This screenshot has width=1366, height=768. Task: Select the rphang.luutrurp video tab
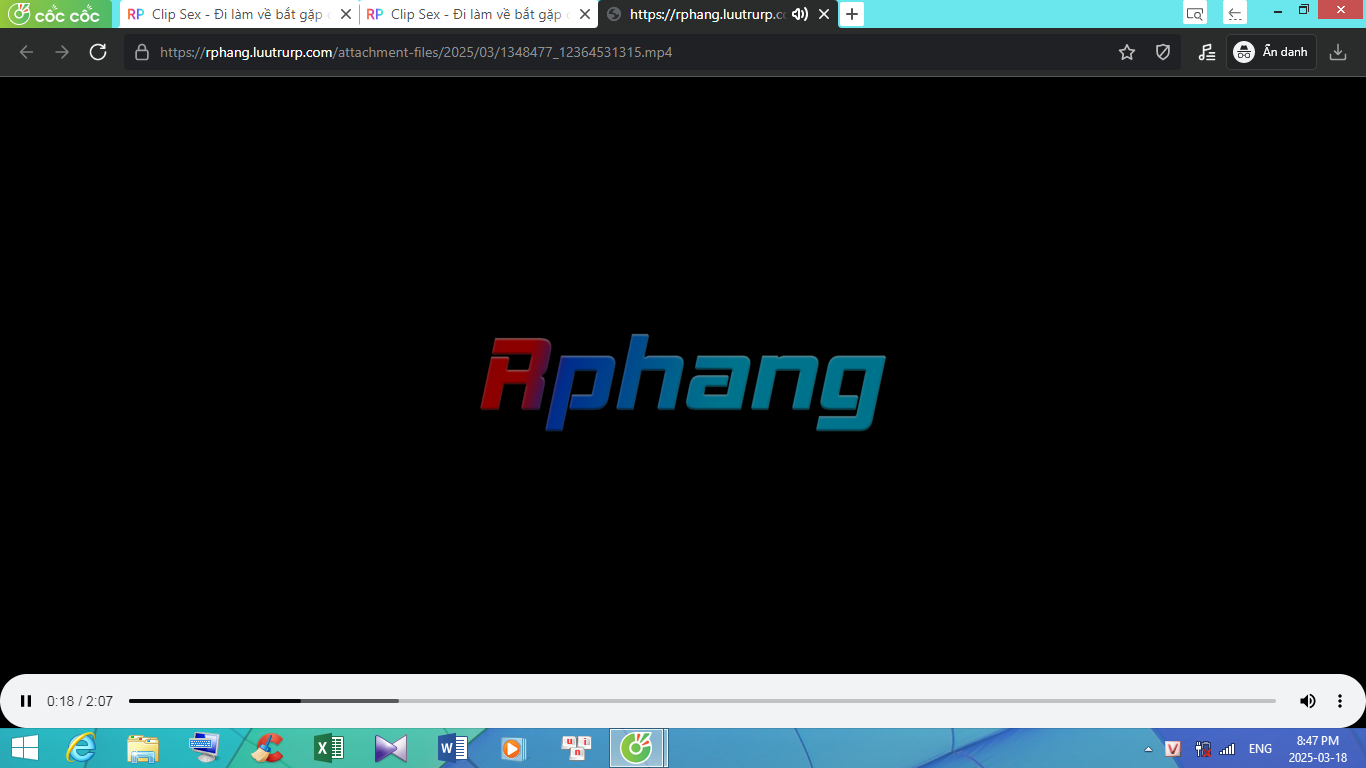717,14
